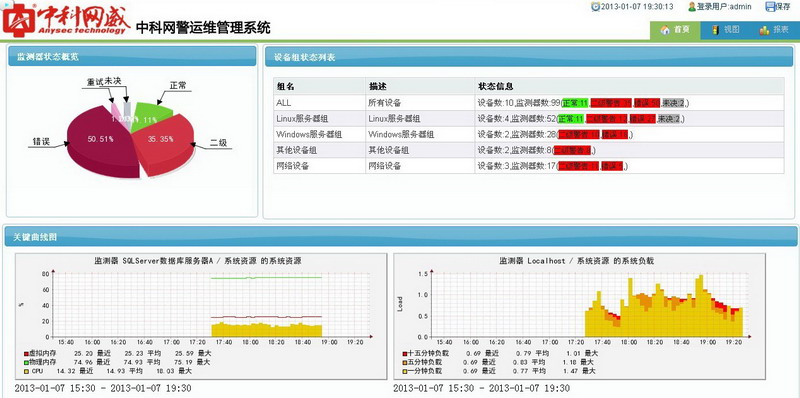Click the 登录用户:admin text

pos(724,7)
